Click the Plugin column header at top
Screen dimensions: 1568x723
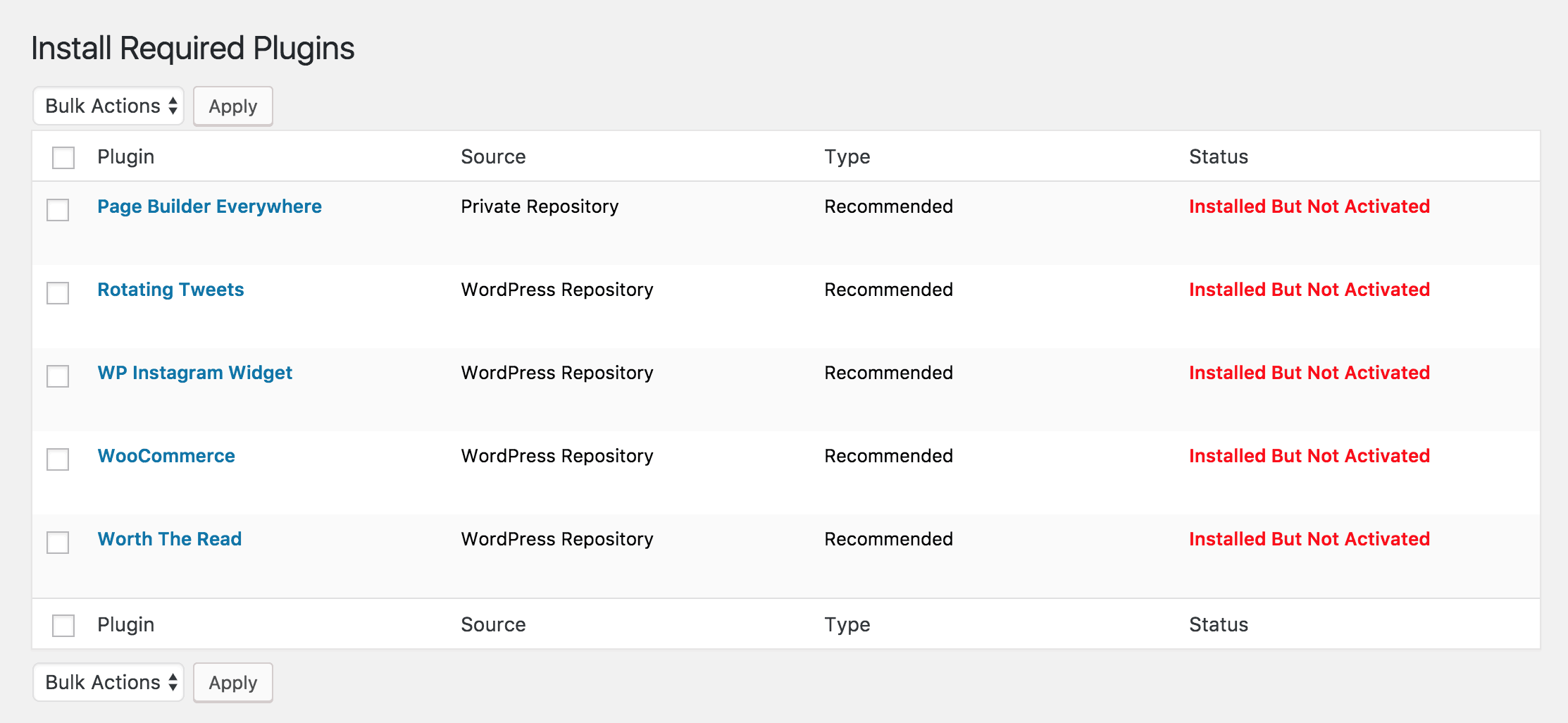tap(125, 156)
